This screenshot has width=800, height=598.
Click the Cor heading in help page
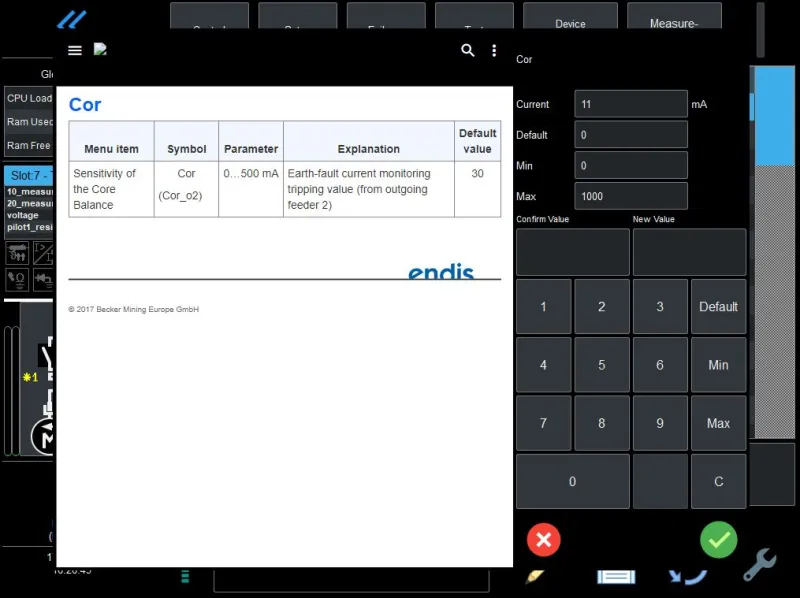pos(85,105)
